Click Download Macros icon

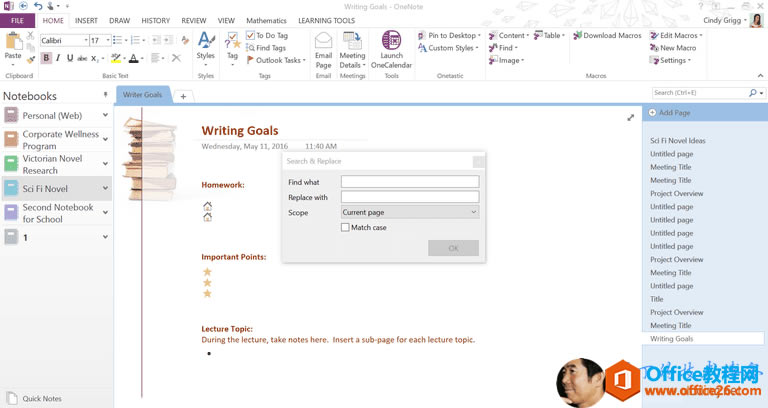pyautogui.click(x=577, y=35)
